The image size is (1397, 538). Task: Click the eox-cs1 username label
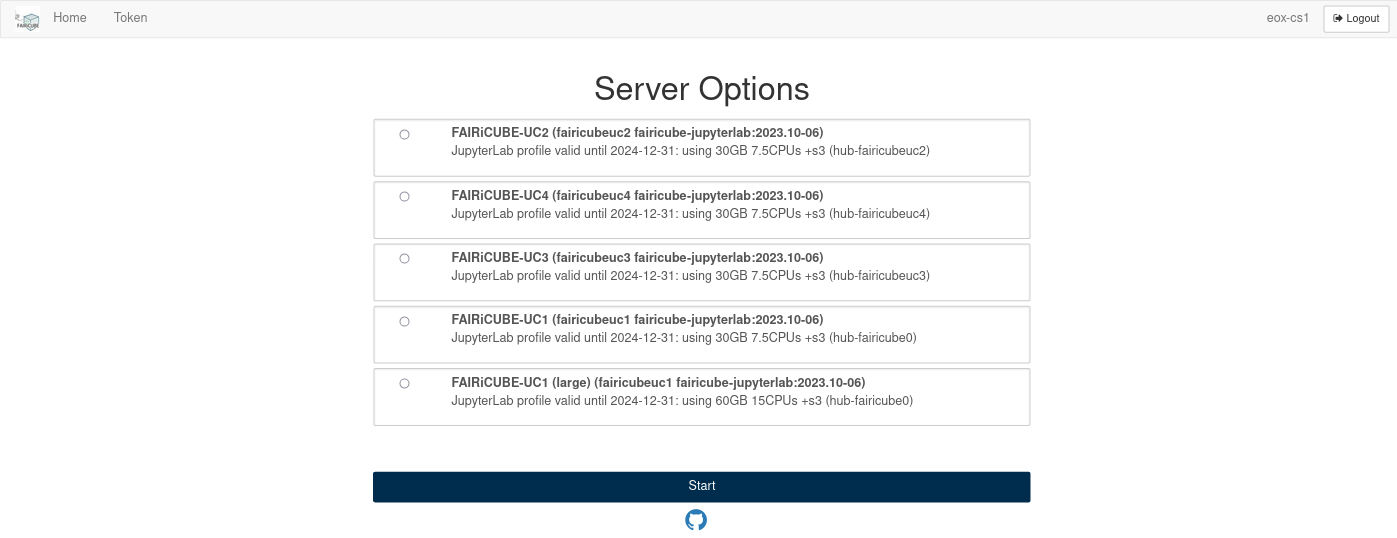tap(1288, 18)
